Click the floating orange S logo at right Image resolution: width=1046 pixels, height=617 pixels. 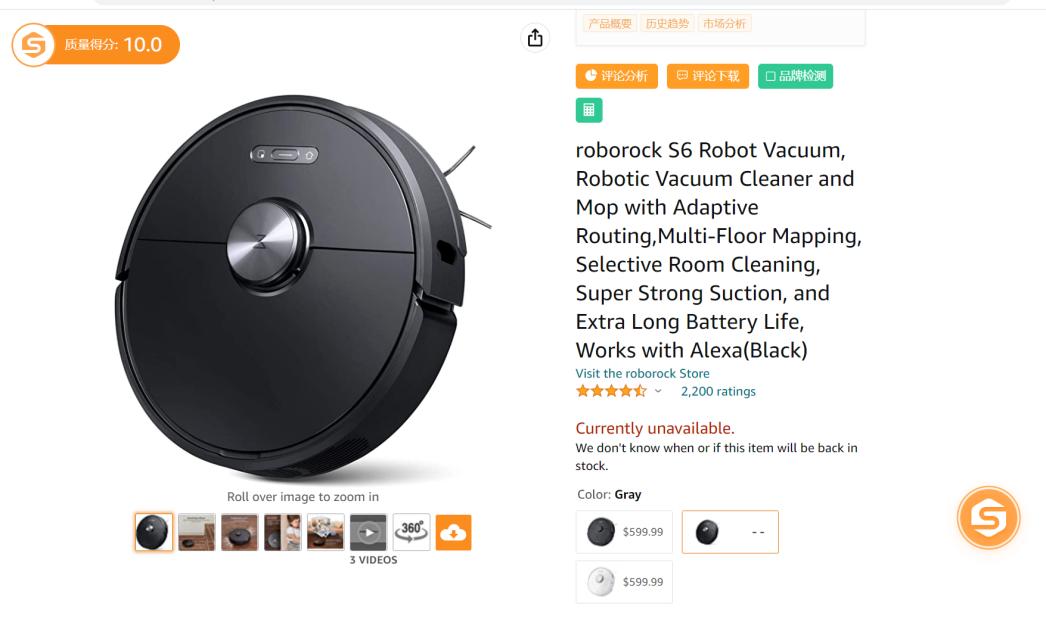988,518
